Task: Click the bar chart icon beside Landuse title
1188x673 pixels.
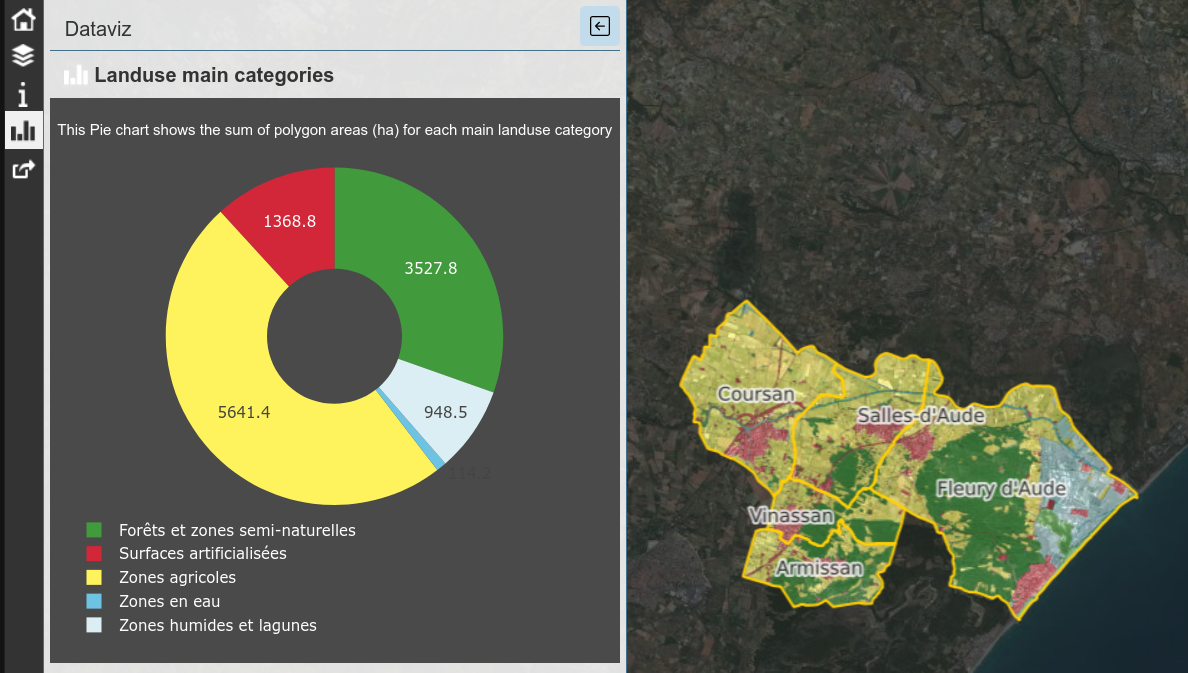Action: pyautogui.click(x=76, y=75)
